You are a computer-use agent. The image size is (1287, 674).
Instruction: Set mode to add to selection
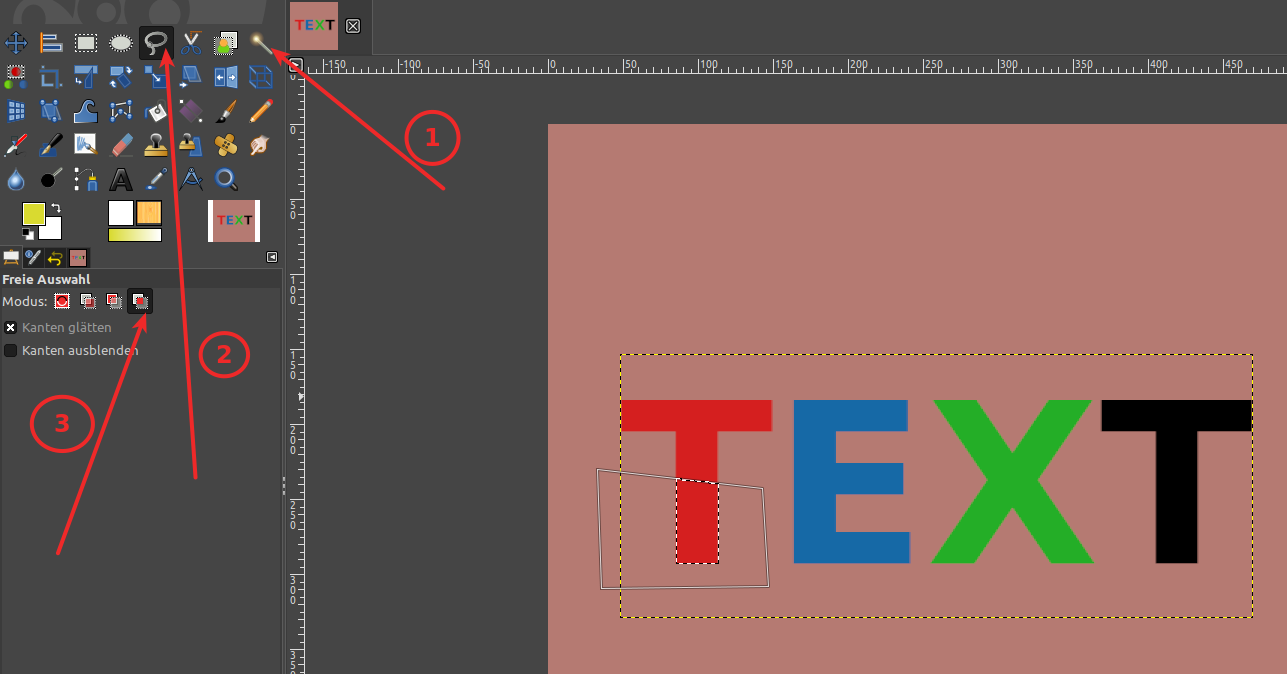point(89,300)
